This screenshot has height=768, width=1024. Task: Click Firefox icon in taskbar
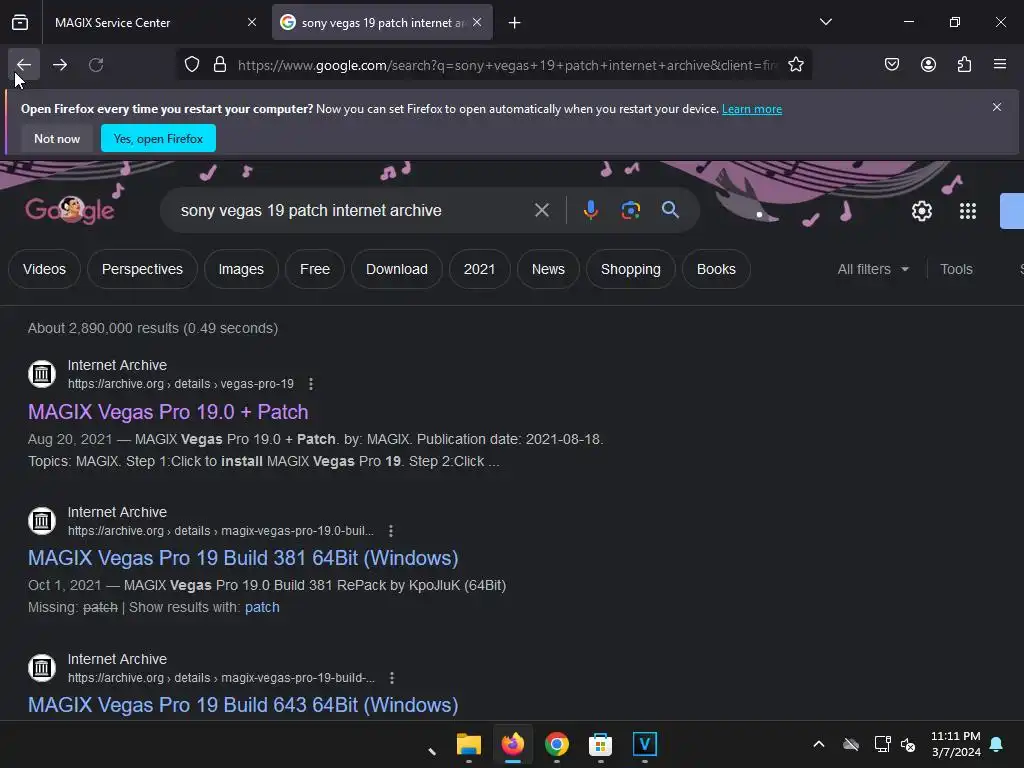pyautogui.click(x=513, y=744)
